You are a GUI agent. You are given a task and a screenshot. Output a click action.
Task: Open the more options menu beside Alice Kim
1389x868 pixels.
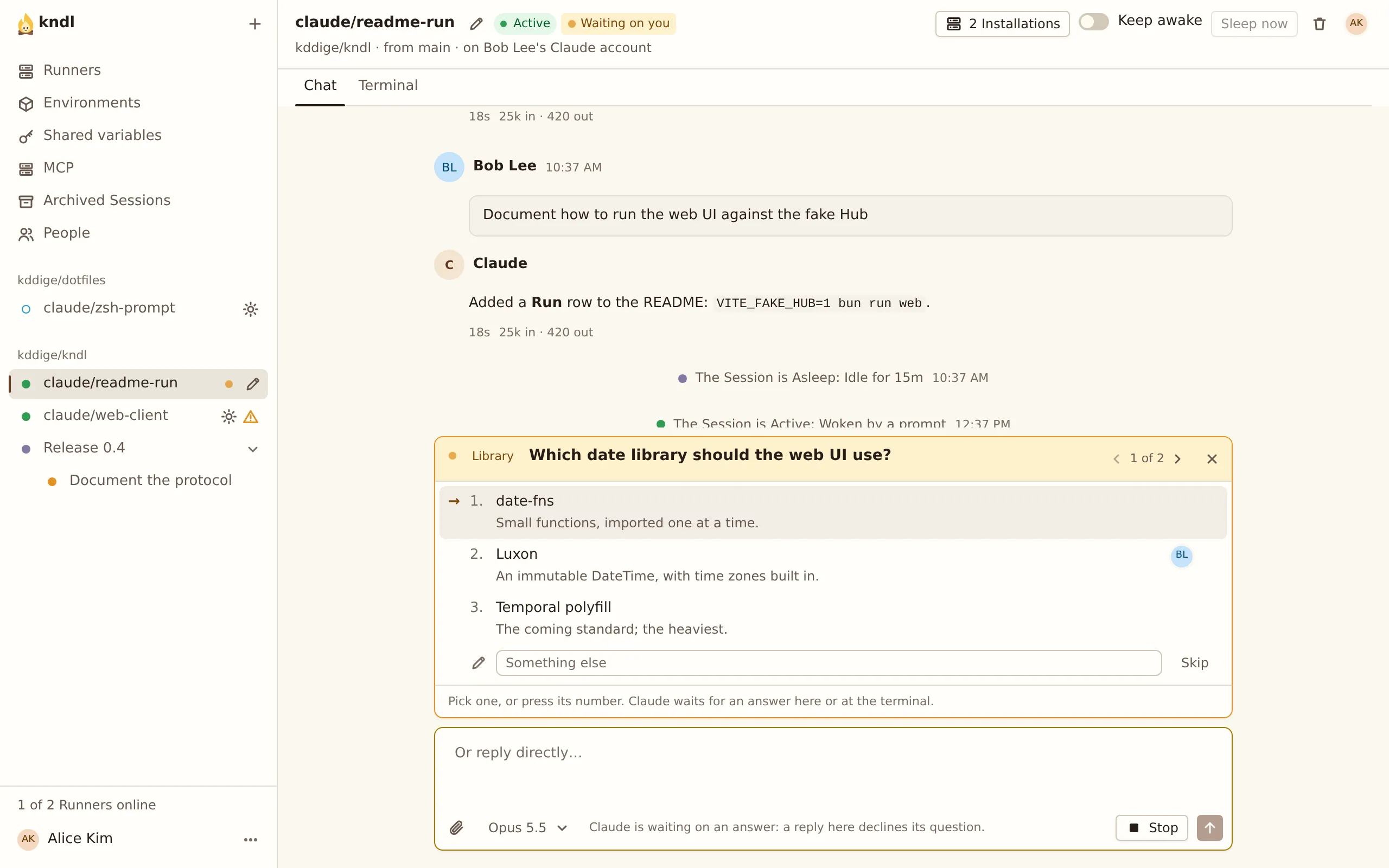point(250,839)
